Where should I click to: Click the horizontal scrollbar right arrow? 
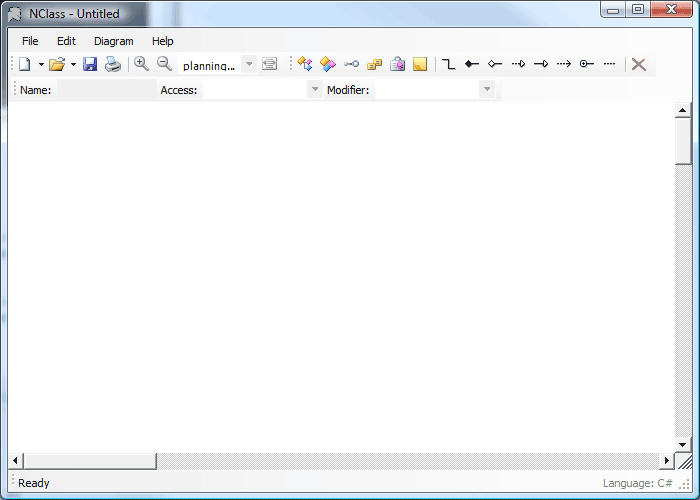pyautogui.click(x=667, y=461)
